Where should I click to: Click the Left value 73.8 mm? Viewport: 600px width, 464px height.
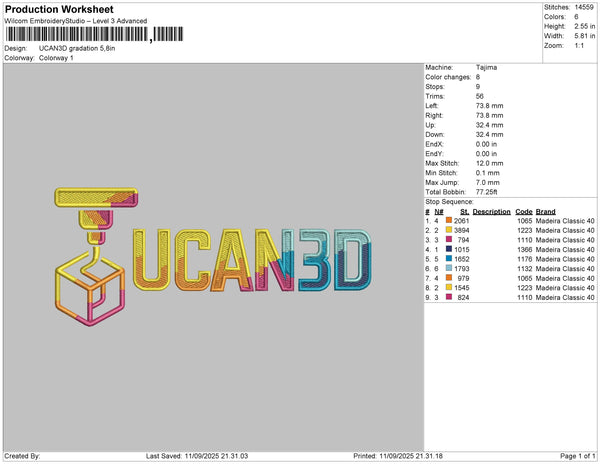pyautogui.click(x=489, y=106)
